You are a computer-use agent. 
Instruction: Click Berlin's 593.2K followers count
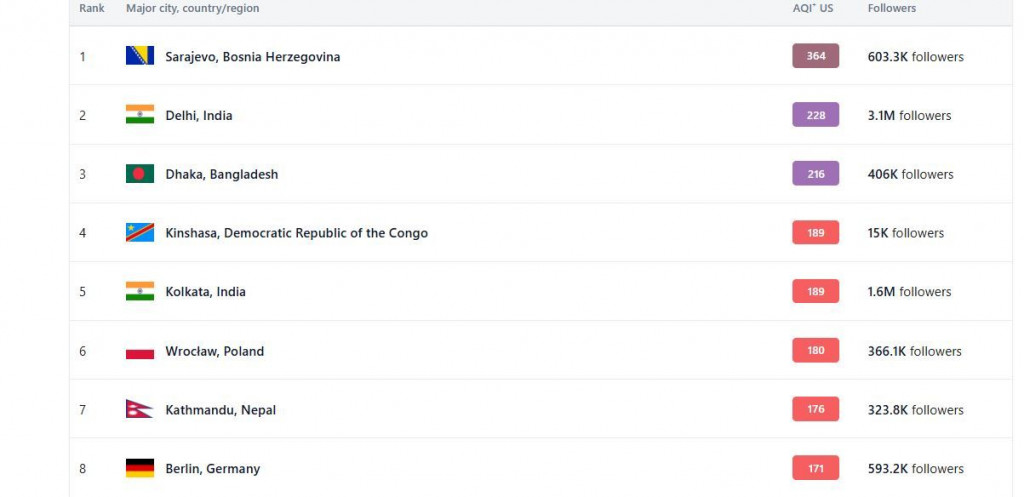915,469
